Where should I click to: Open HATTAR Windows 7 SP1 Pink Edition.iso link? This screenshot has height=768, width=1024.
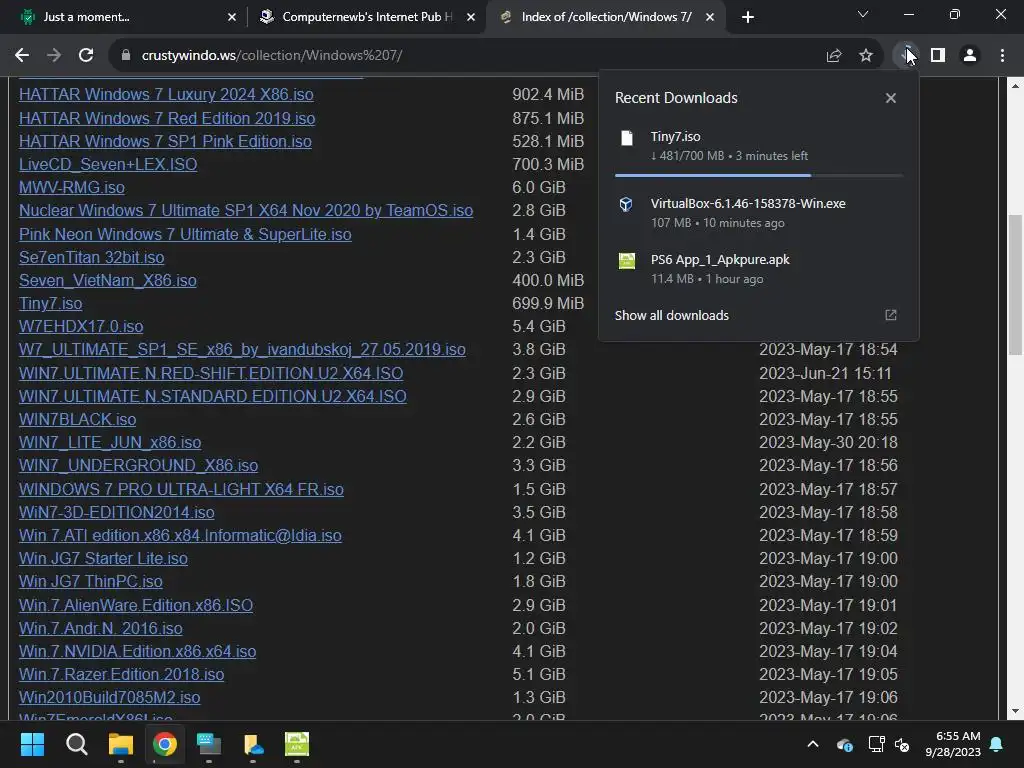pyautogui.click(x=165, y=141)
